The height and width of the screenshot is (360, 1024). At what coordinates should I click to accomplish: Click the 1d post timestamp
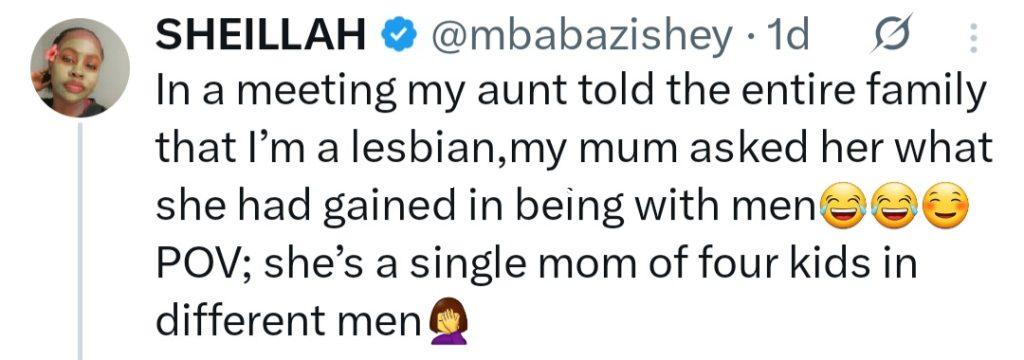788,36
